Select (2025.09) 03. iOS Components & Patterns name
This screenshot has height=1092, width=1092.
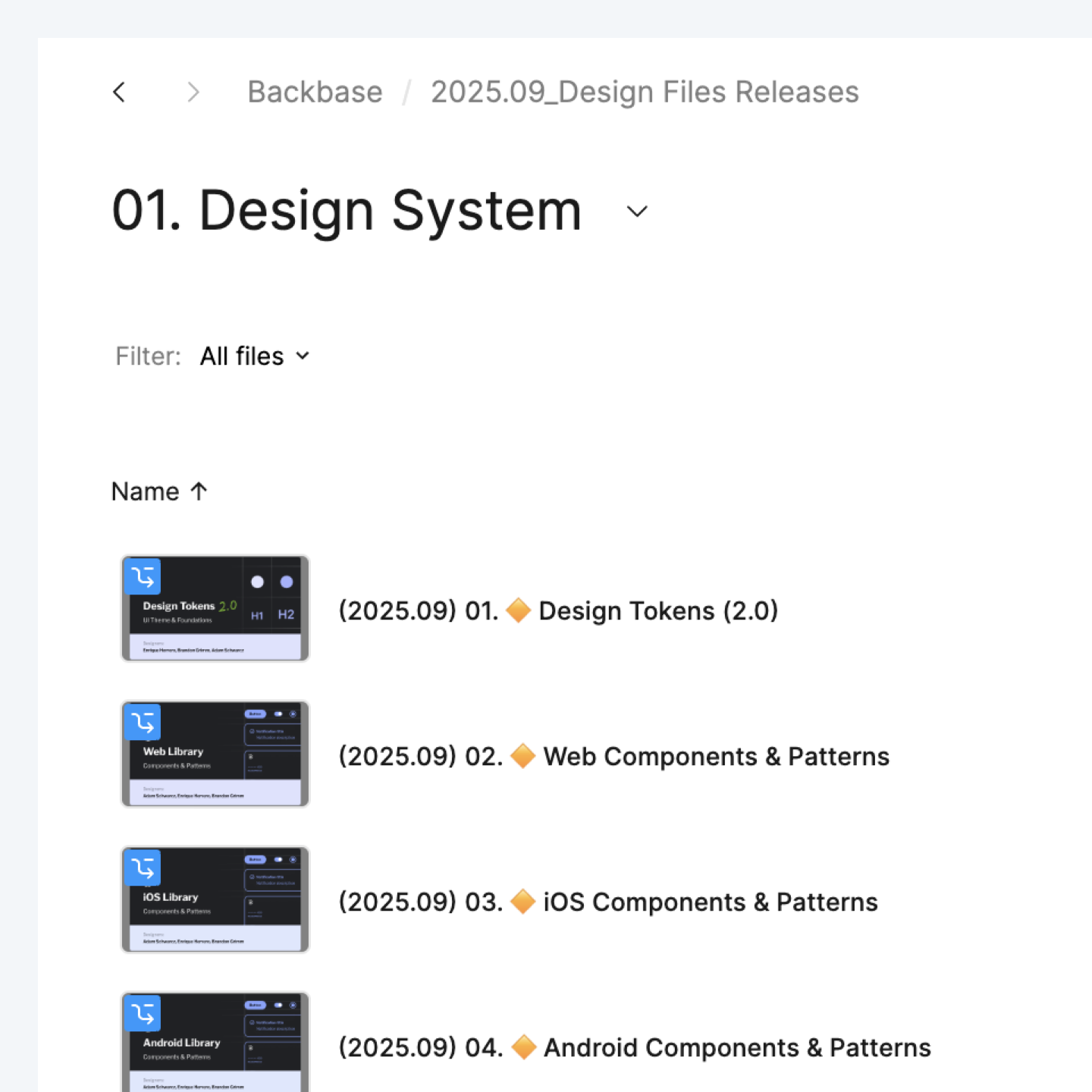(608, 902)
